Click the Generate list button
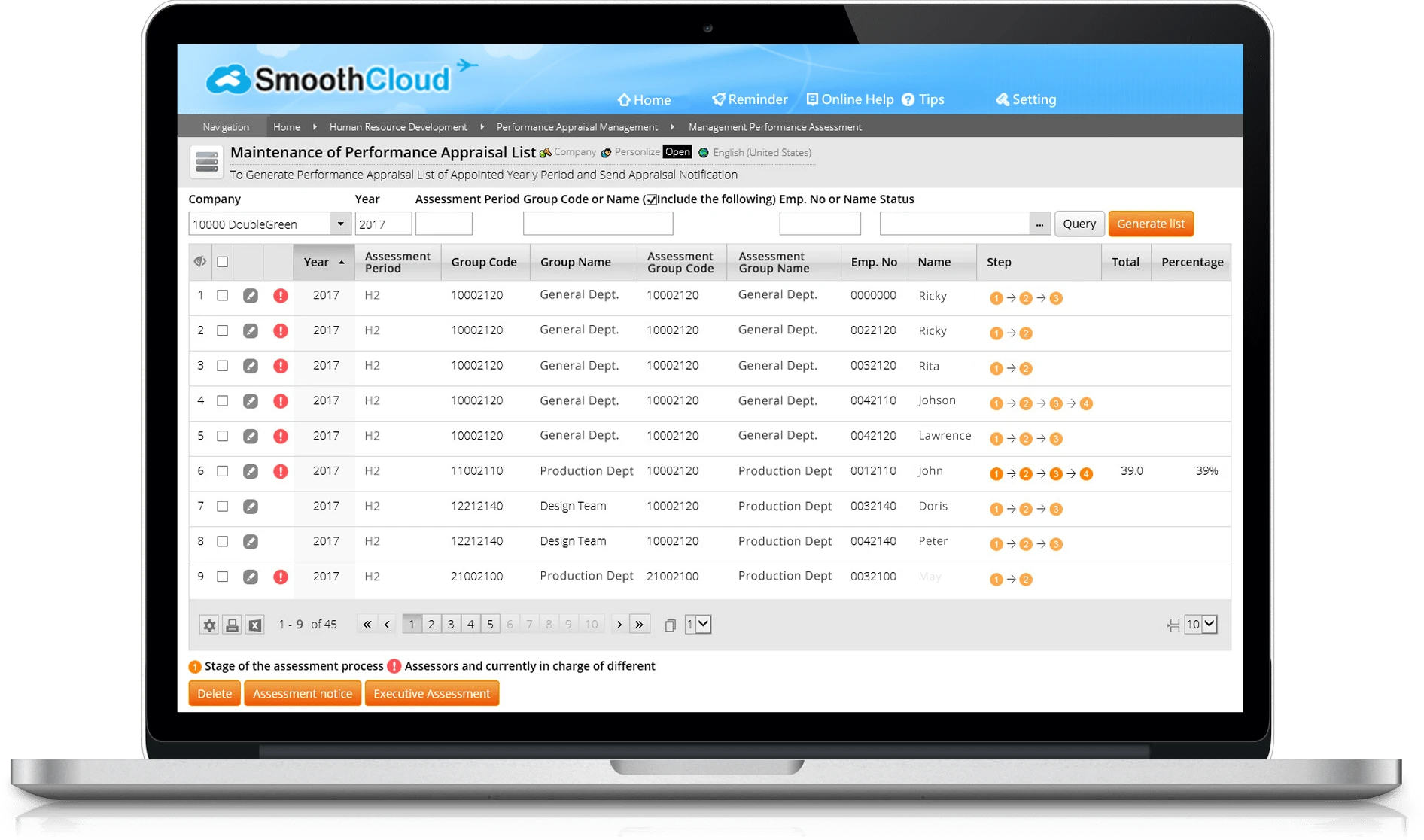 [x=1151, y=224]
